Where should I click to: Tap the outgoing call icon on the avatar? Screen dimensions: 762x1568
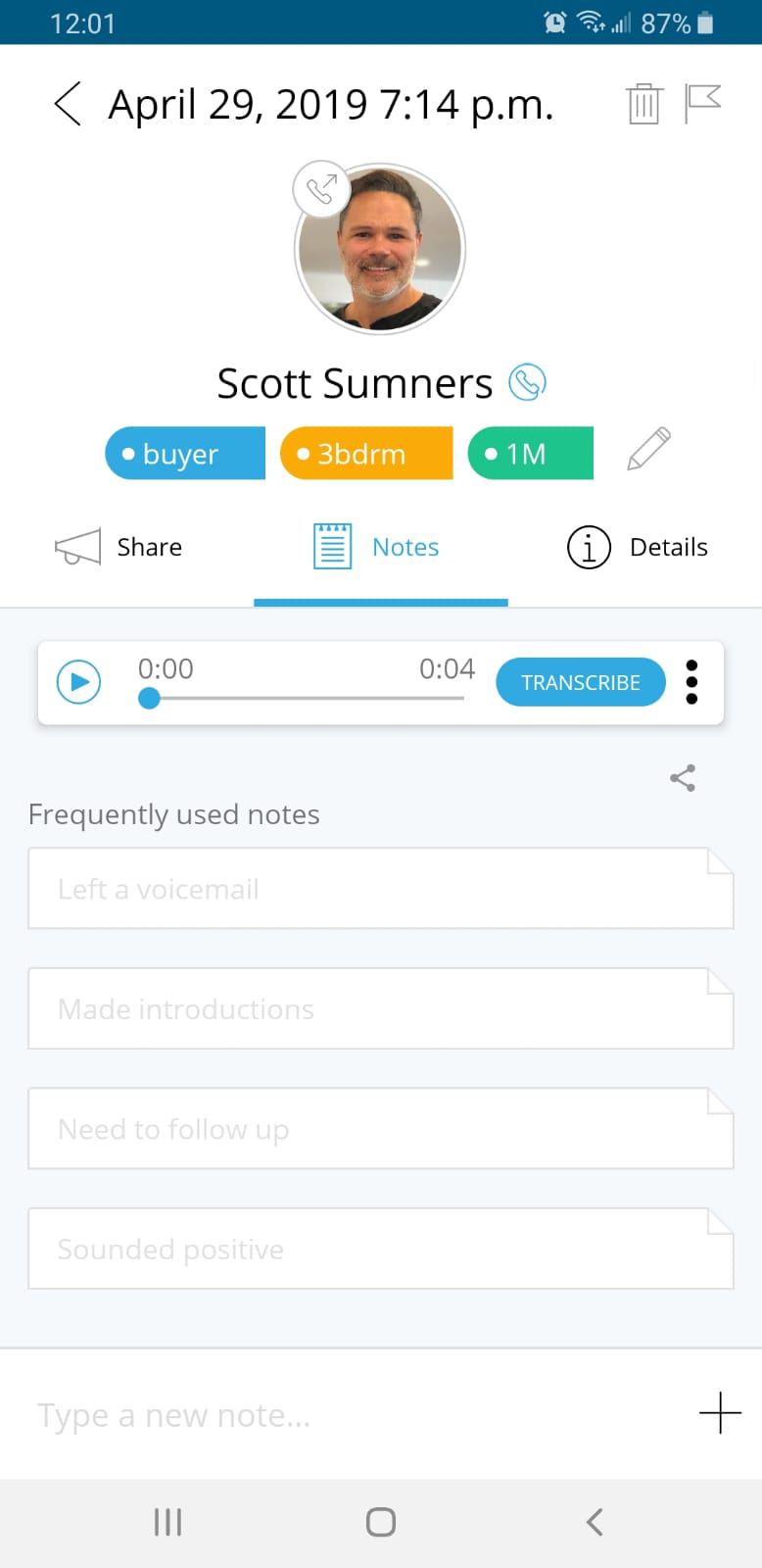(x=321, y=188)
